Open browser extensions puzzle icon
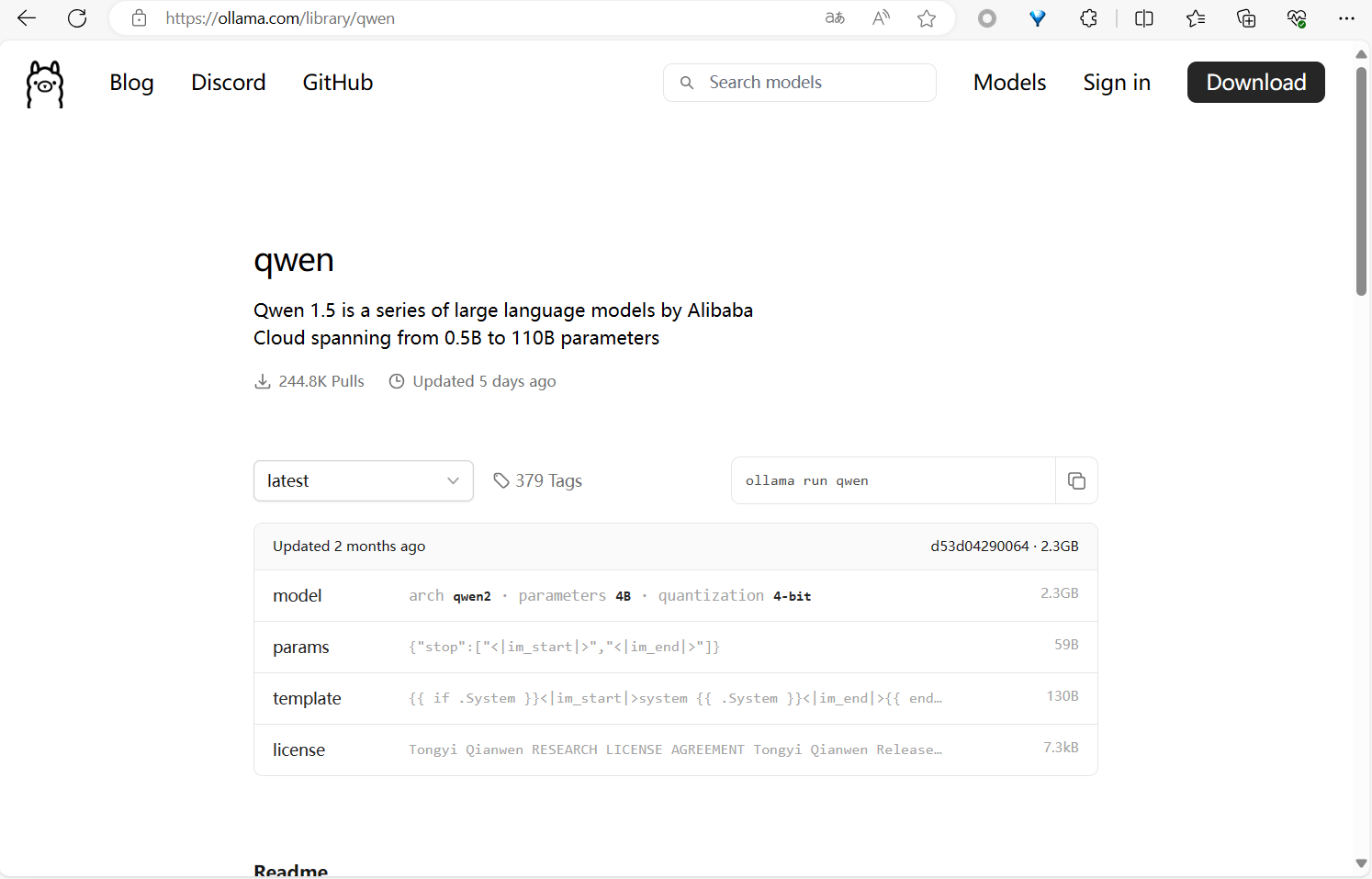Image resolution: width=1372 pixels, height=879 pixels. 1088,18
